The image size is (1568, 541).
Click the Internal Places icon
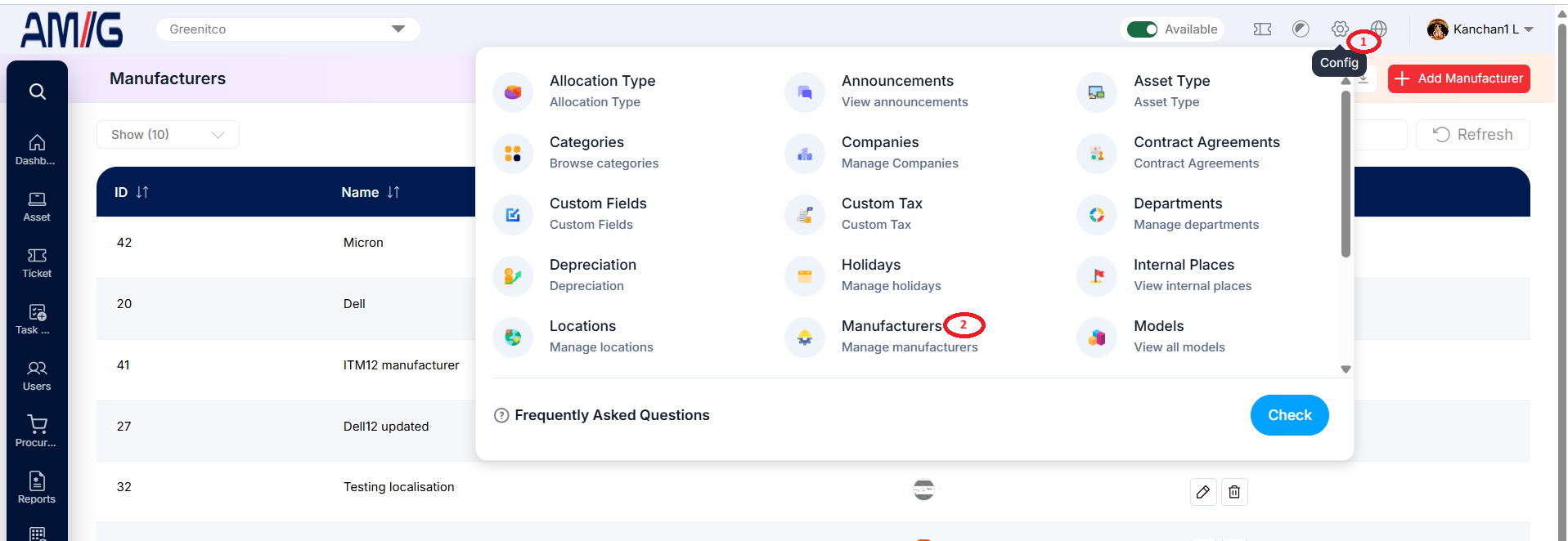pos(1097,276)
